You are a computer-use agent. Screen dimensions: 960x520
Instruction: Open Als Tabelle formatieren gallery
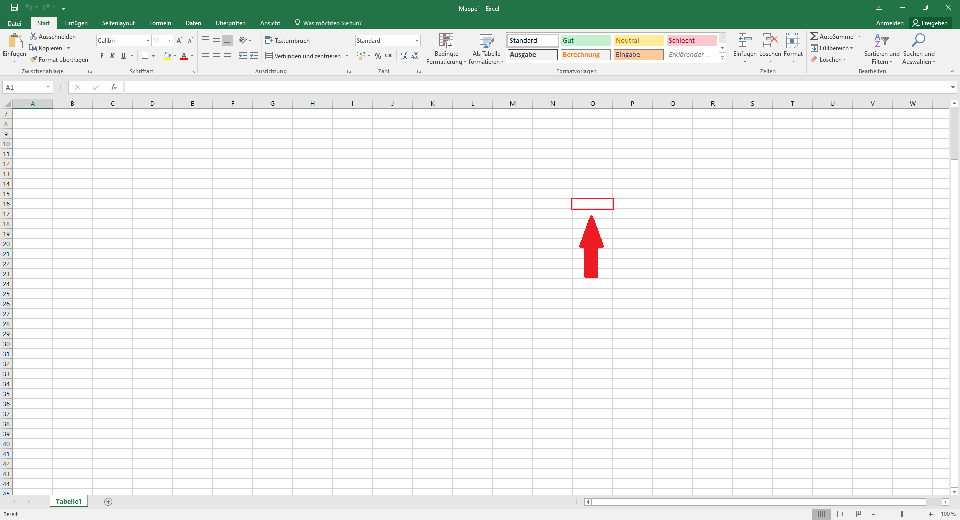point(486,48)
